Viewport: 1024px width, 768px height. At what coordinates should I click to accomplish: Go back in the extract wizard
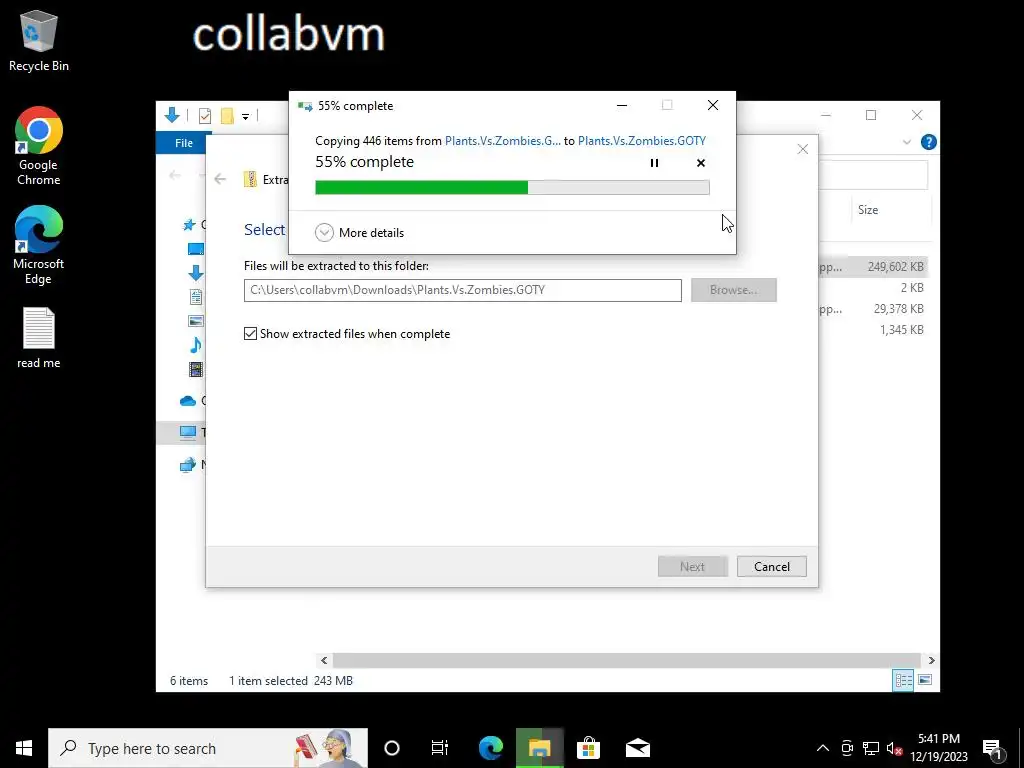pos(220,179)
